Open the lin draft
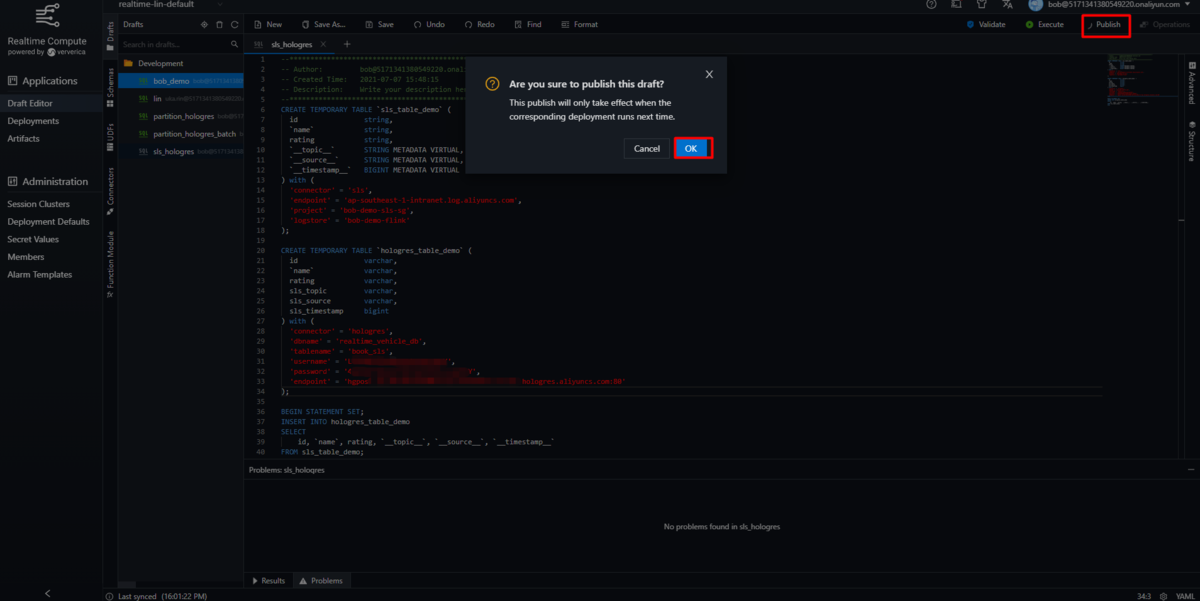This screenshot has height=601, width=1200. 180,98
